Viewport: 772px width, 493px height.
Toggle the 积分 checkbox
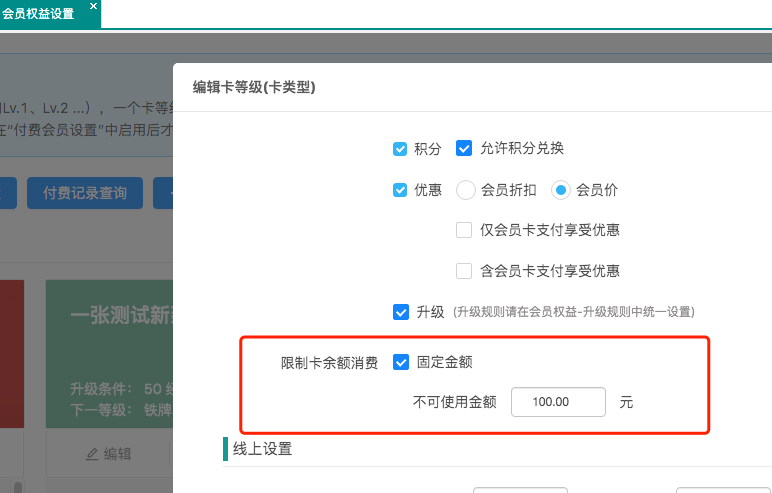pyautogui.click(x=400, y=149)
